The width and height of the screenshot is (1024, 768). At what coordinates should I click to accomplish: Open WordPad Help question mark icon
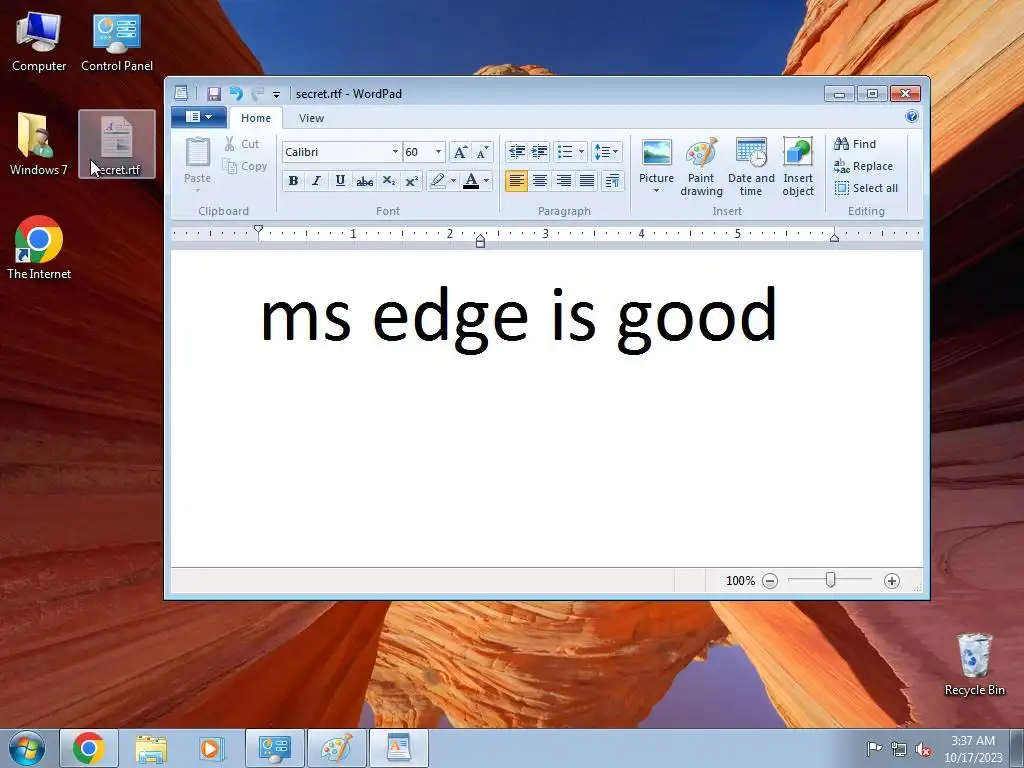[x=912, y=116]
